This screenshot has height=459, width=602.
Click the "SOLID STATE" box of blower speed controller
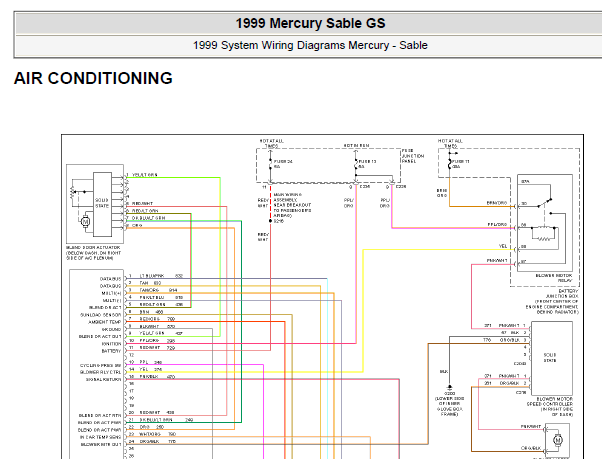[x=550, y=358]
